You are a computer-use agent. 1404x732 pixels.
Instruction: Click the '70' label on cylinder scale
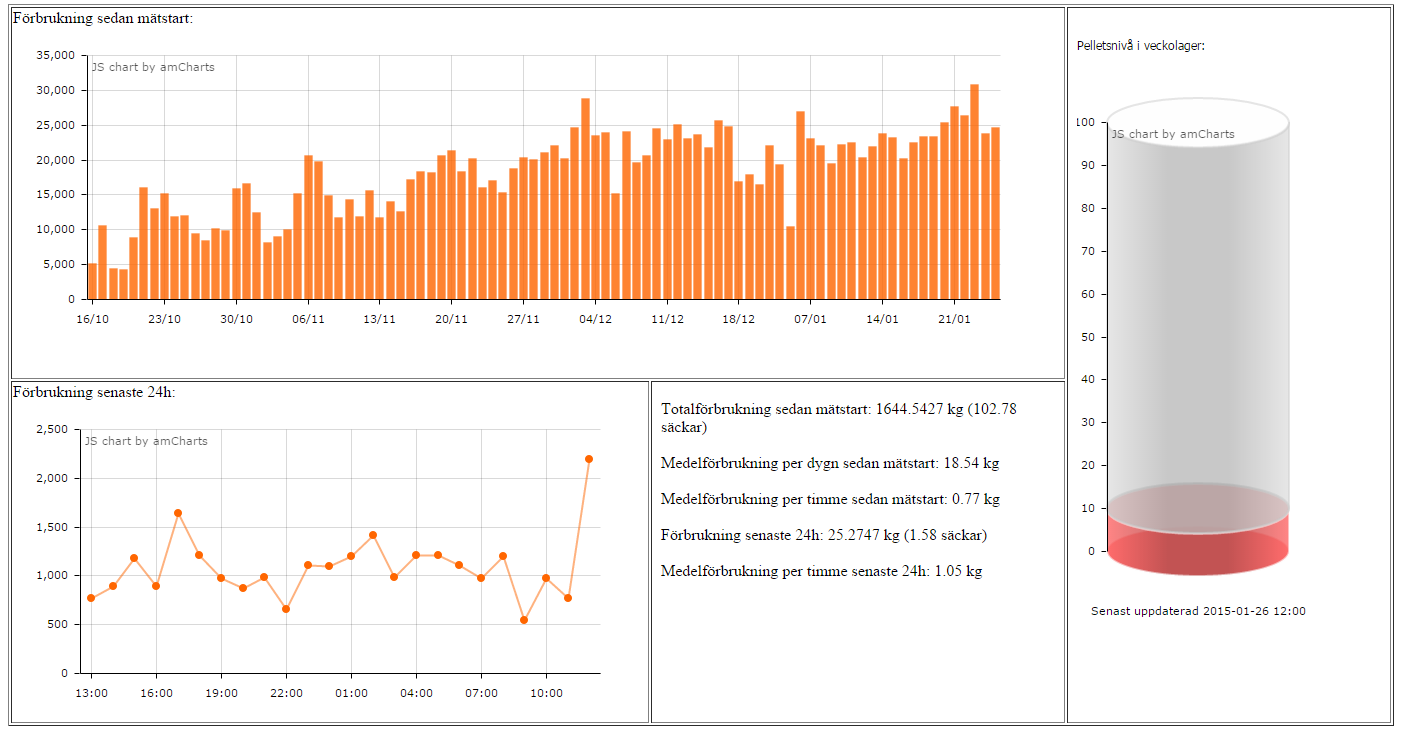click(1088, 251)
